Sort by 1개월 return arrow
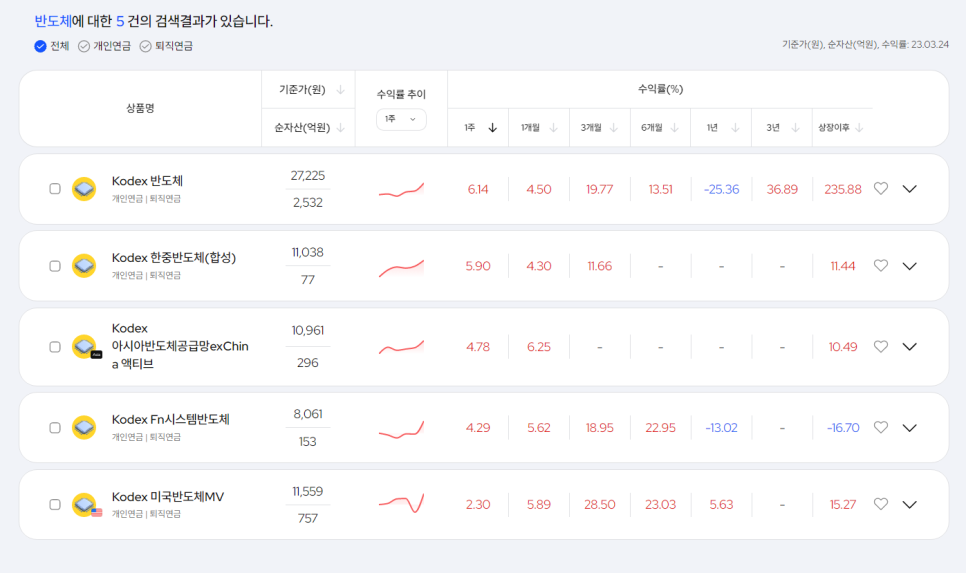 pos(553,127)
